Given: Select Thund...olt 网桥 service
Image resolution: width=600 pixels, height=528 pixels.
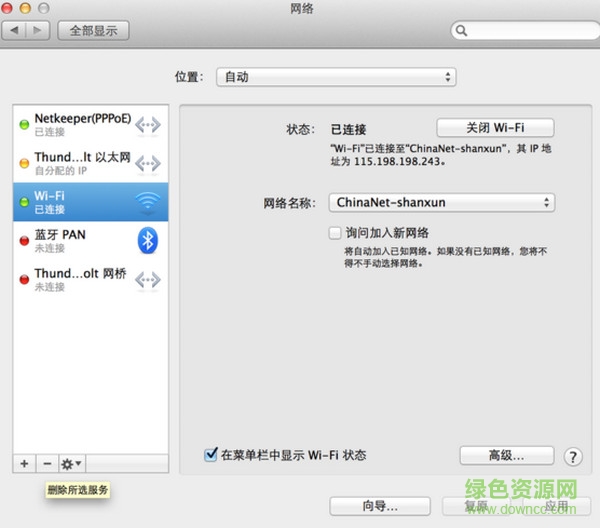Looking at the screenshot, I should click(x=91, y=280).
